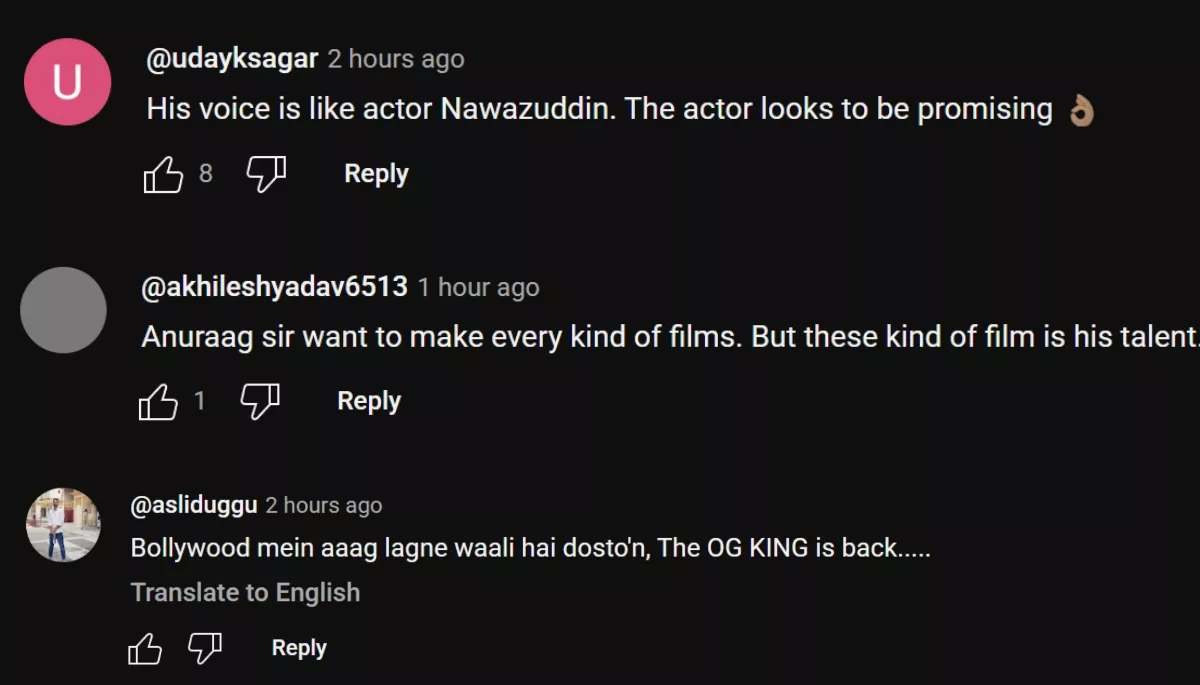Viewport: 1200px width, 685px height.
Task: Click the '2 hours ago' timestamp on @asliduggu's comment
Action: tap(323, 506)
